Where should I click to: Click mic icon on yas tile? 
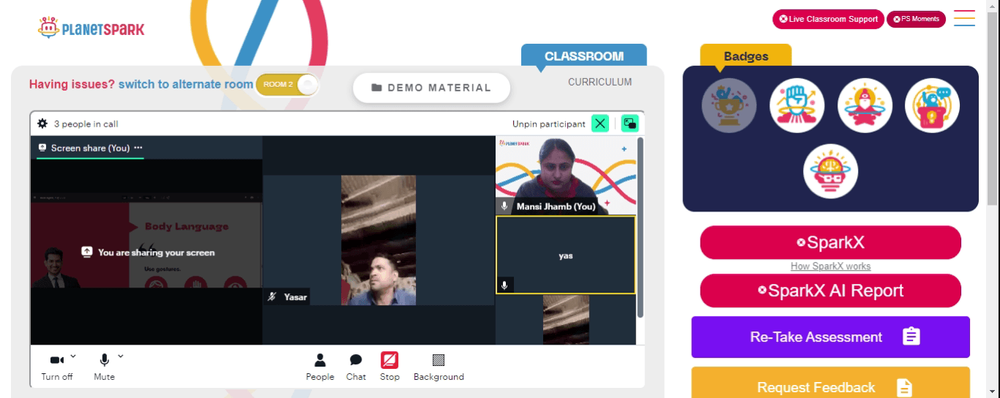[x=504, y=285]
